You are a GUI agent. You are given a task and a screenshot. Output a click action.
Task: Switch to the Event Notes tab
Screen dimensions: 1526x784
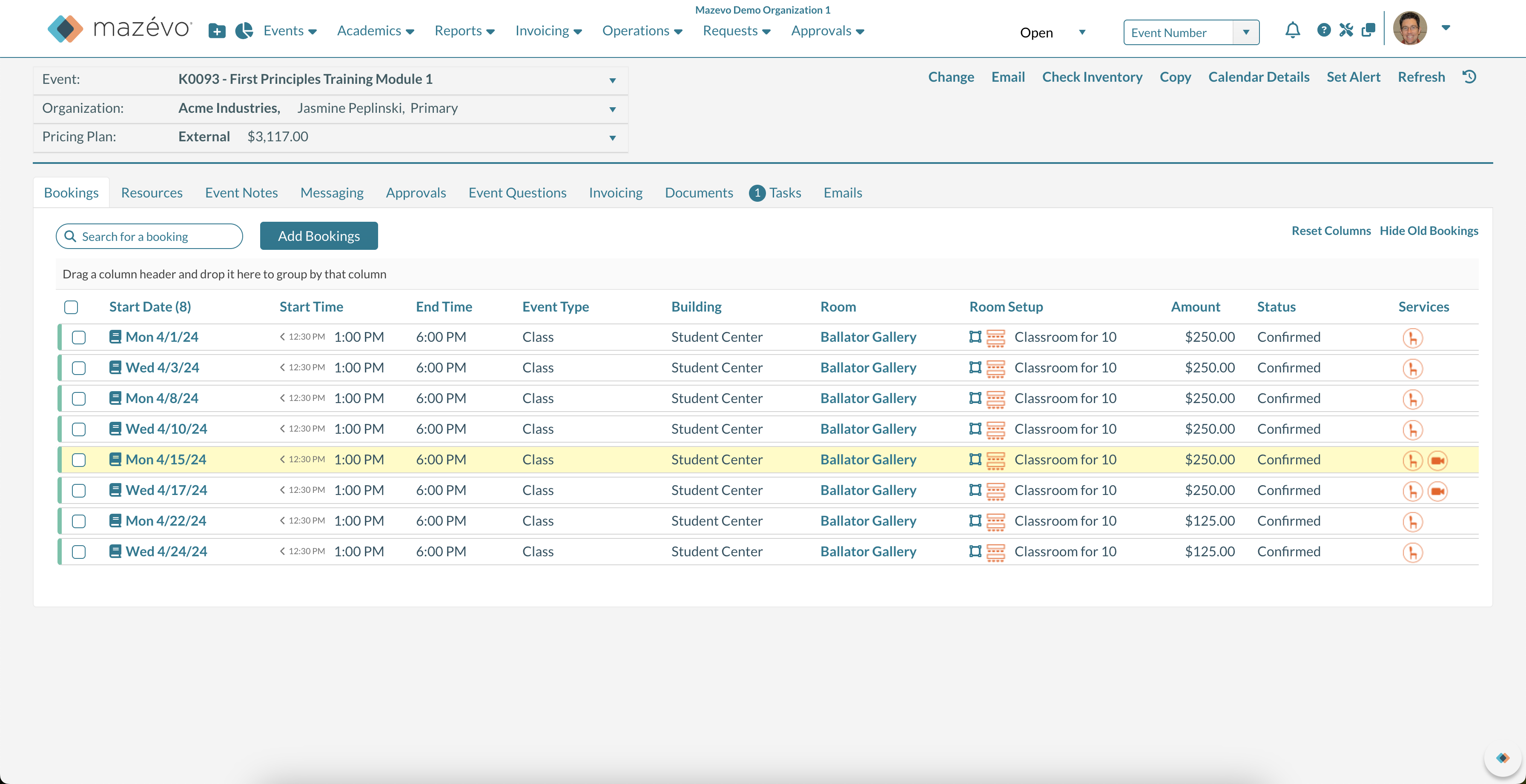[241, 192]
